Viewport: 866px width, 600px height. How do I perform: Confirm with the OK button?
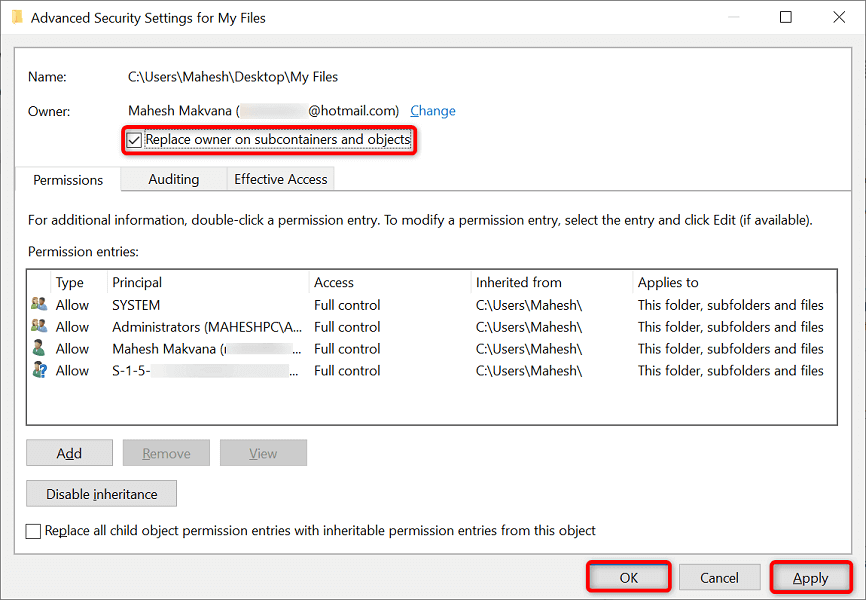(628, 577)
